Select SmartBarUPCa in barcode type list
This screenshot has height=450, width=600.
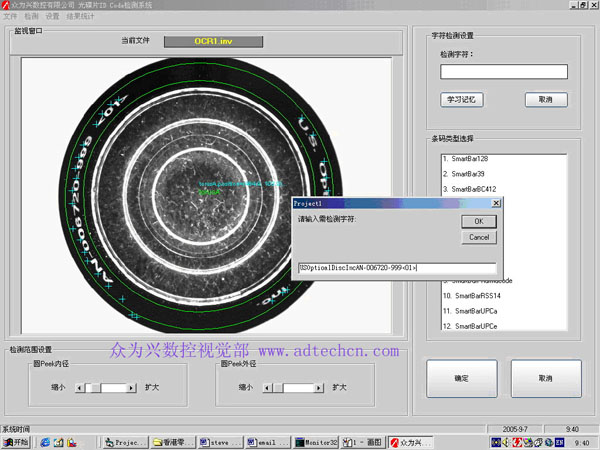475,311
